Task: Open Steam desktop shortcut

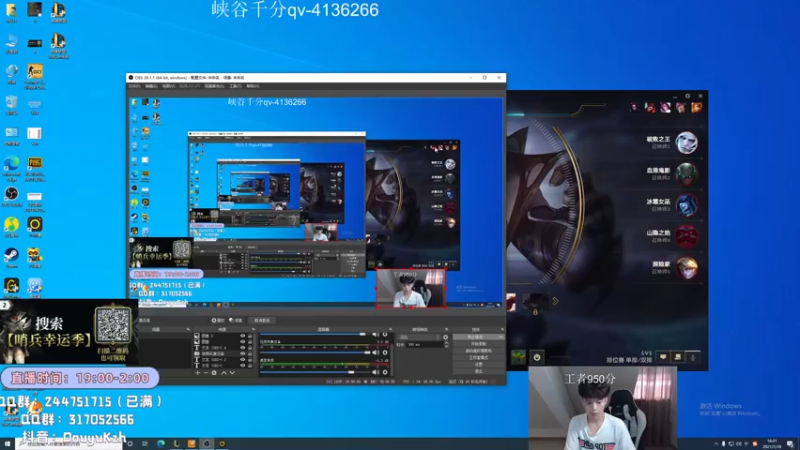Action: coord(11,257)
